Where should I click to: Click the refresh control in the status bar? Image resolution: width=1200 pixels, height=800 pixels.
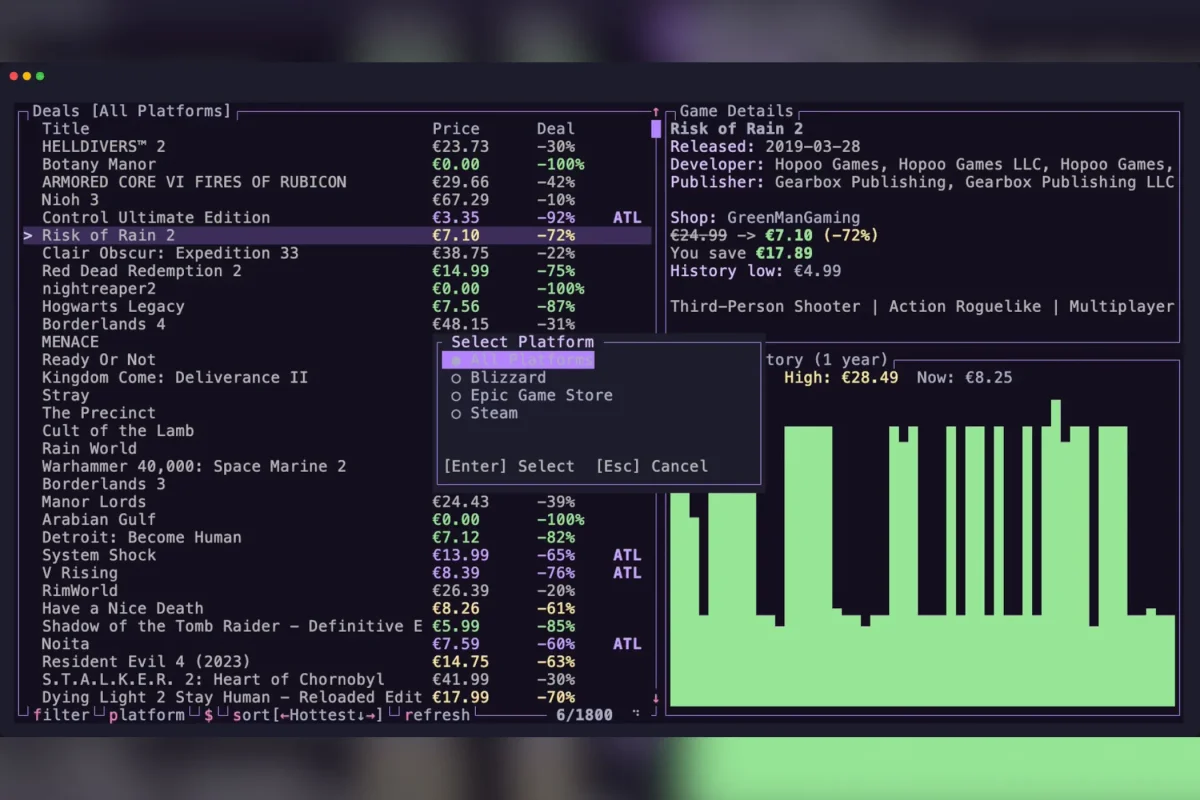(437, 715)
